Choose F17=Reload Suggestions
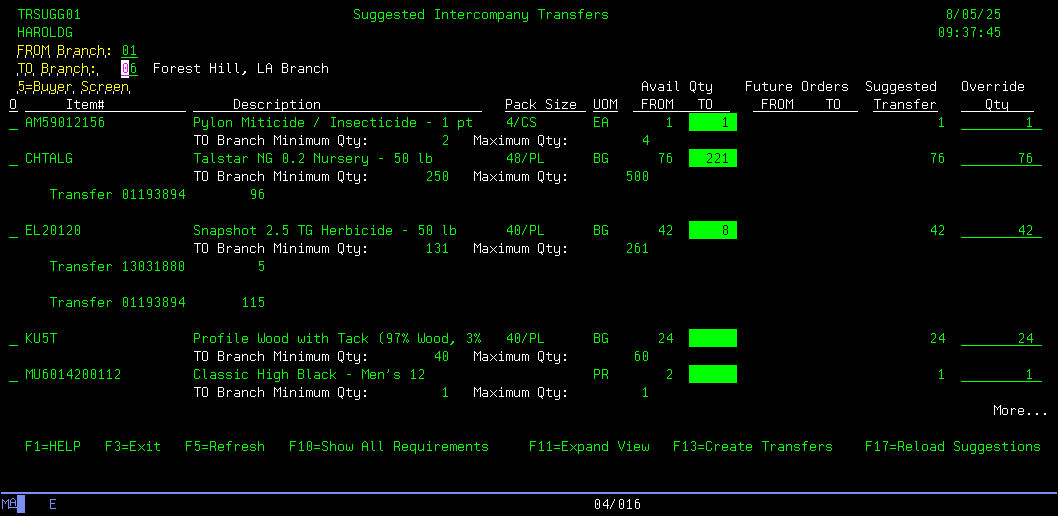 [x=952, y=447]
